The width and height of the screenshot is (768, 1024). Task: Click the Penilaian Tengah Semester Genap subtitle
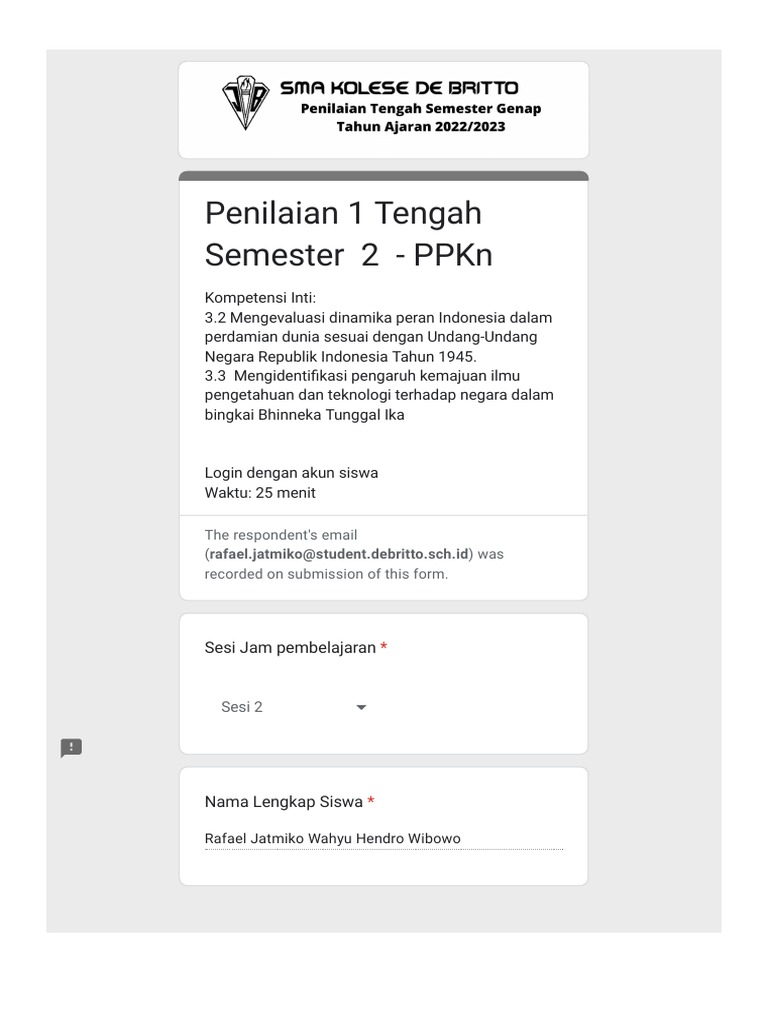[421, 108]
